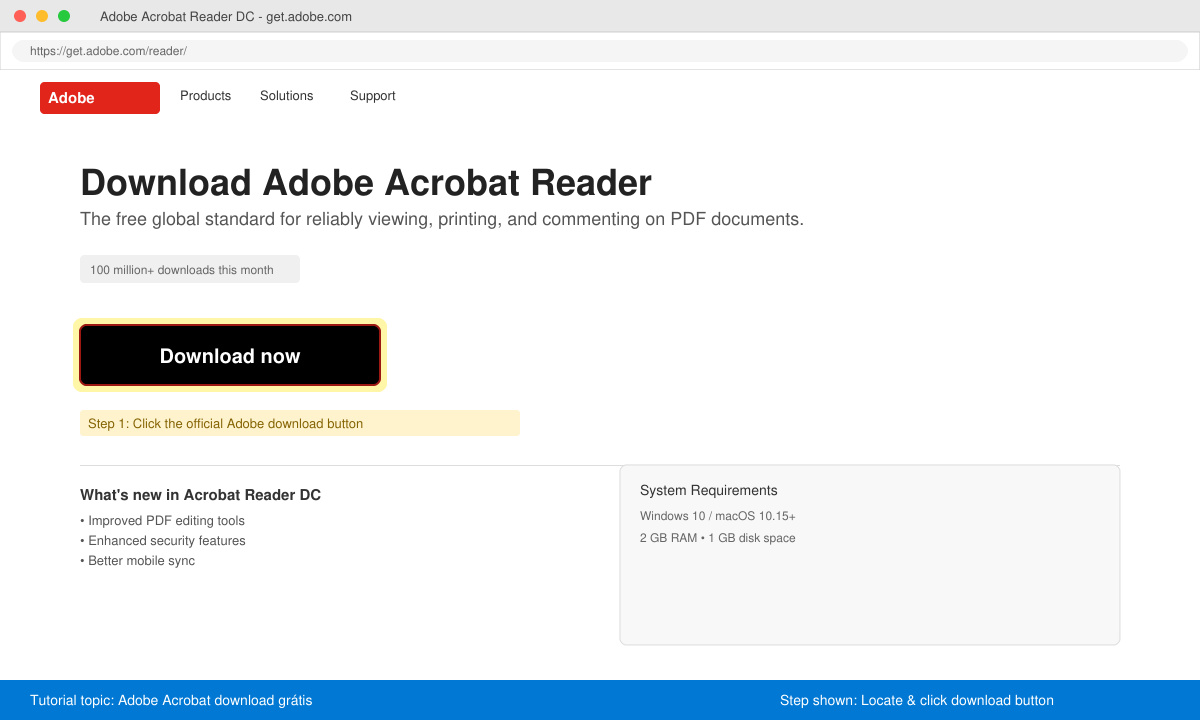Maximize the window with the green button
This screenshot has height=720, width=1200.
[x=64, y=16]
